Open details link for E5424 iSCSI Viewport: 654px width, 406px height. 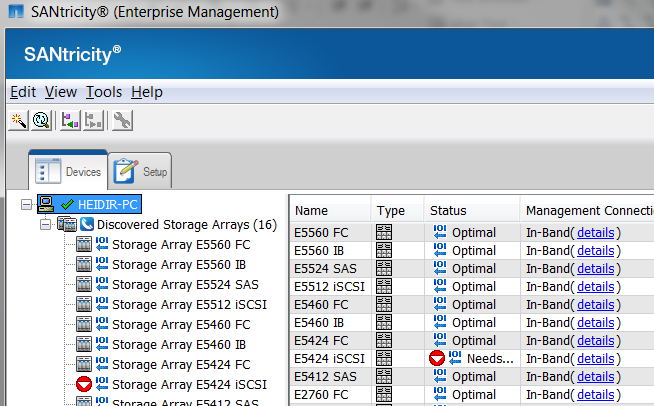click(596, 358)
